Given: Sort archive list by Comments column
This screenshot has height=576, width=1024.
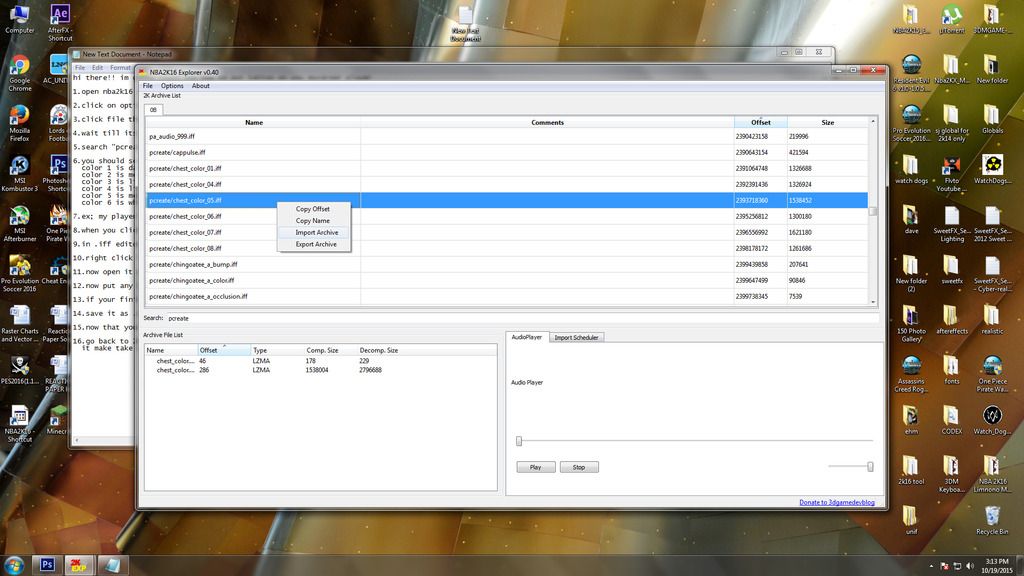Looking at the screenshot, I should pyautogui.click(x=547, y=122).
